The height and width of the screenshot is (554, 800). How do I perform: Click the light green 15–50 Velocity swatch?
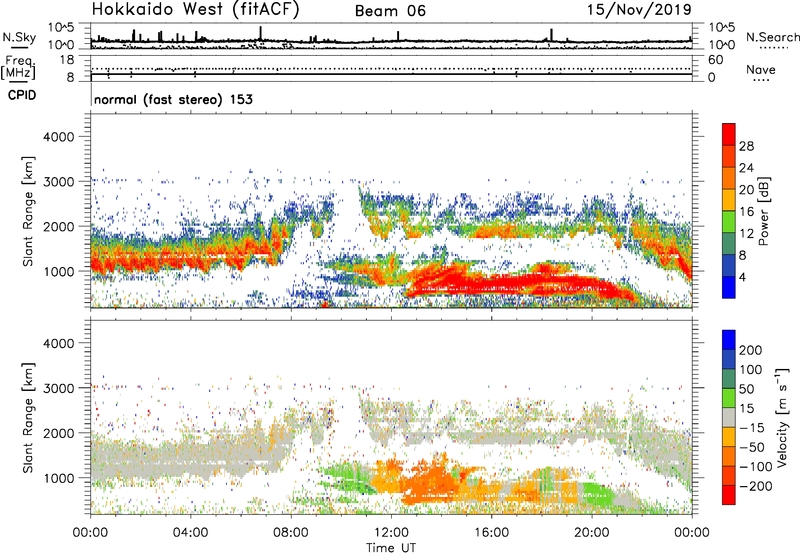click(729, 398)
